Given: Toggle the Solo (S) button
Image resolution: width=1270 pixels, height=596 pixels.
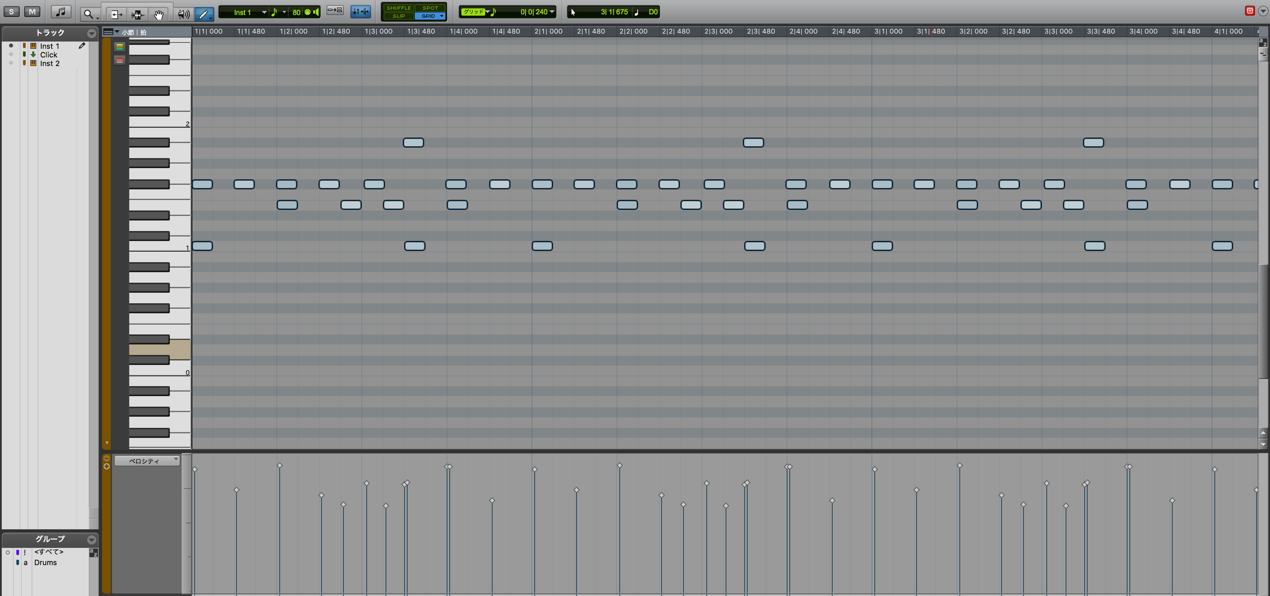Looking at the screenshot, I should [12, 12].
